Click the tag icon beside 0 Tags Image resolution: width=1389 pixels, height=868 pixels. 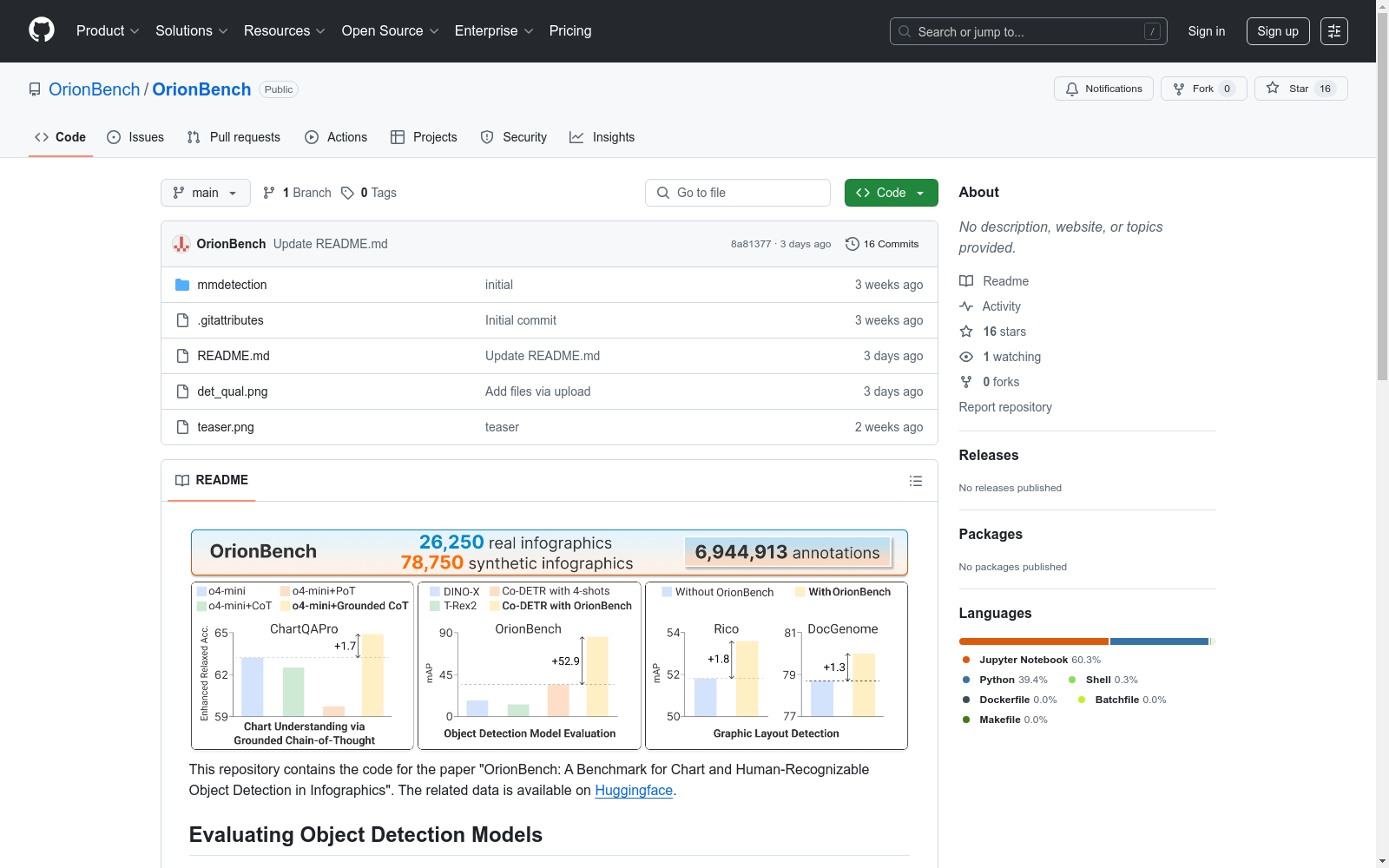347,193
